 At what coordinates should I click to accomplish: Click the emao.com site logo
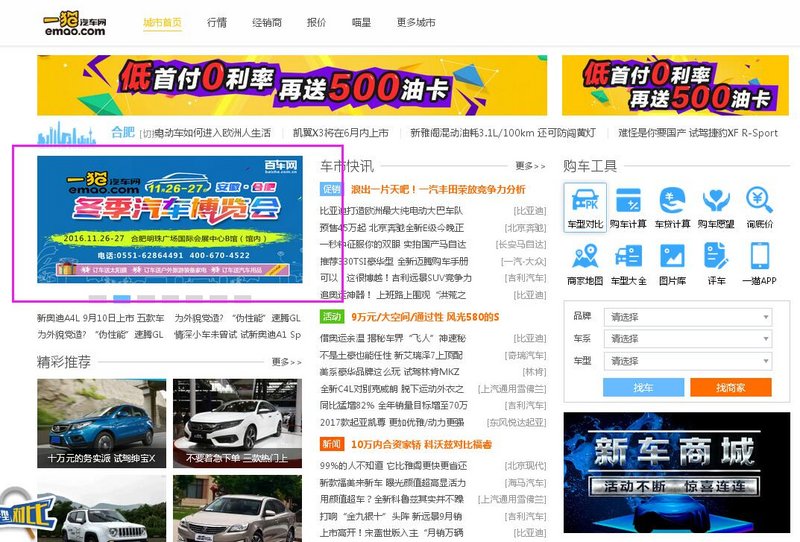75,23
